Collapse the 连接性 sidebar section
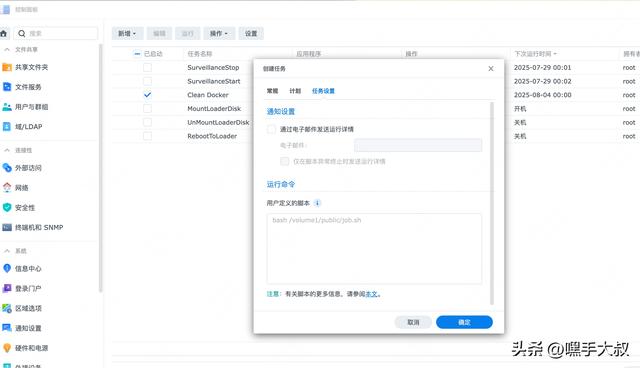Screen dimensions: 640x368 [x=7, y=150]
